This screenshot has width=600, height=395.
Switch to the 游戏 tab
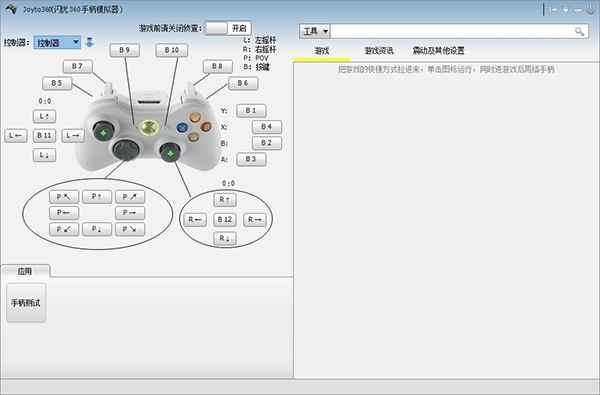click(x=321, y=51)
